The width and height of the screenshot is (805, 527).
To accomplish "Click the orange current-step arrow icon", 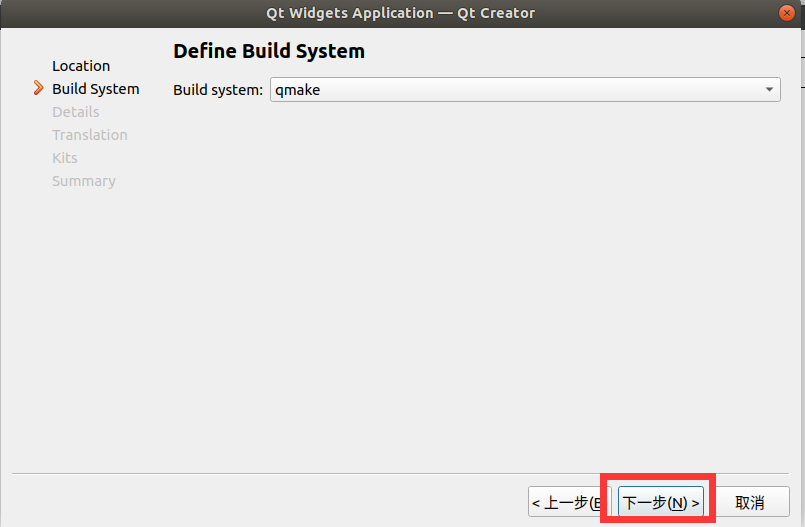I will (38, 88).
